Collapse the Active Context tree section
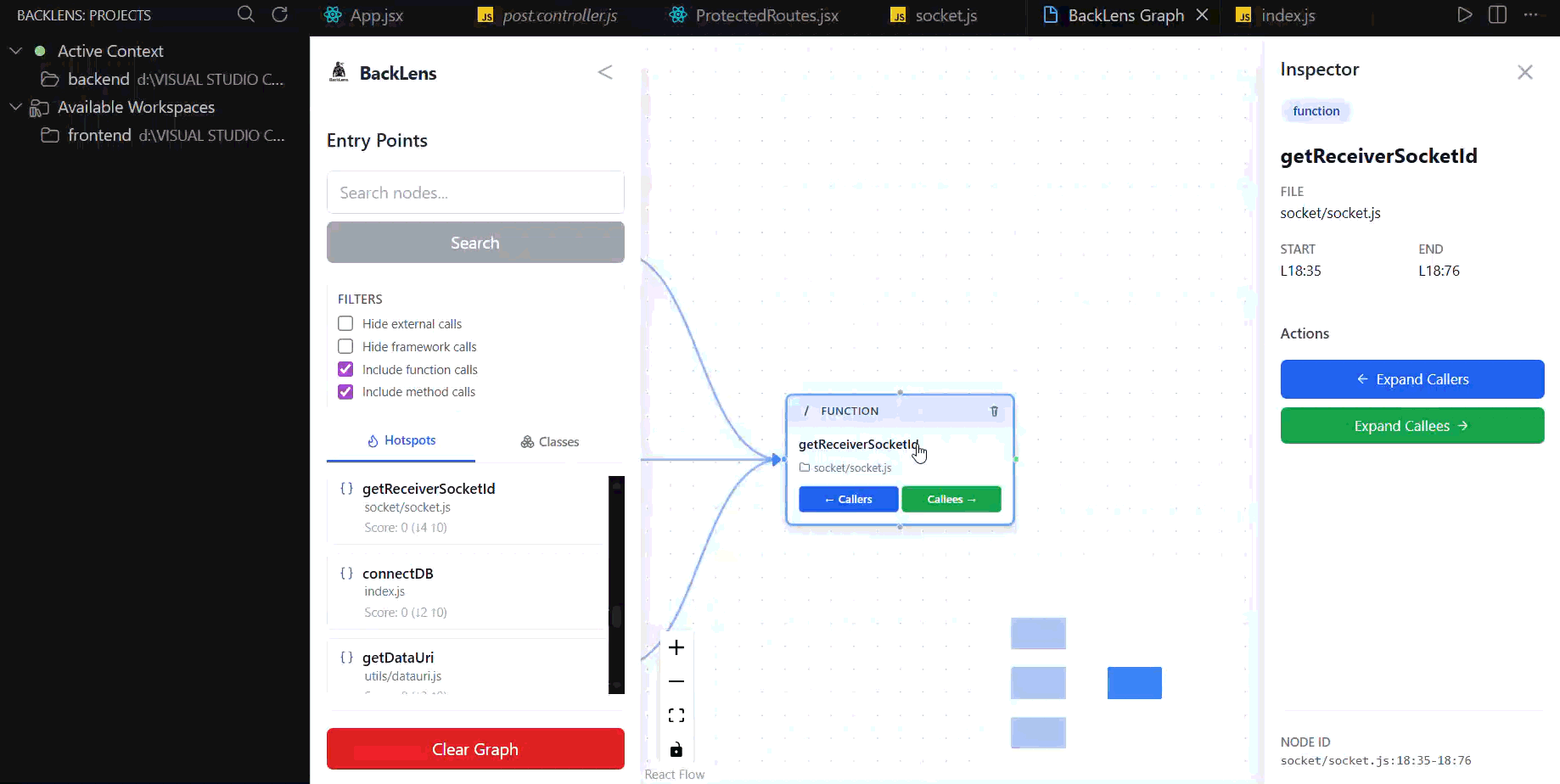1560x784 pixels. tap(15, 51)
